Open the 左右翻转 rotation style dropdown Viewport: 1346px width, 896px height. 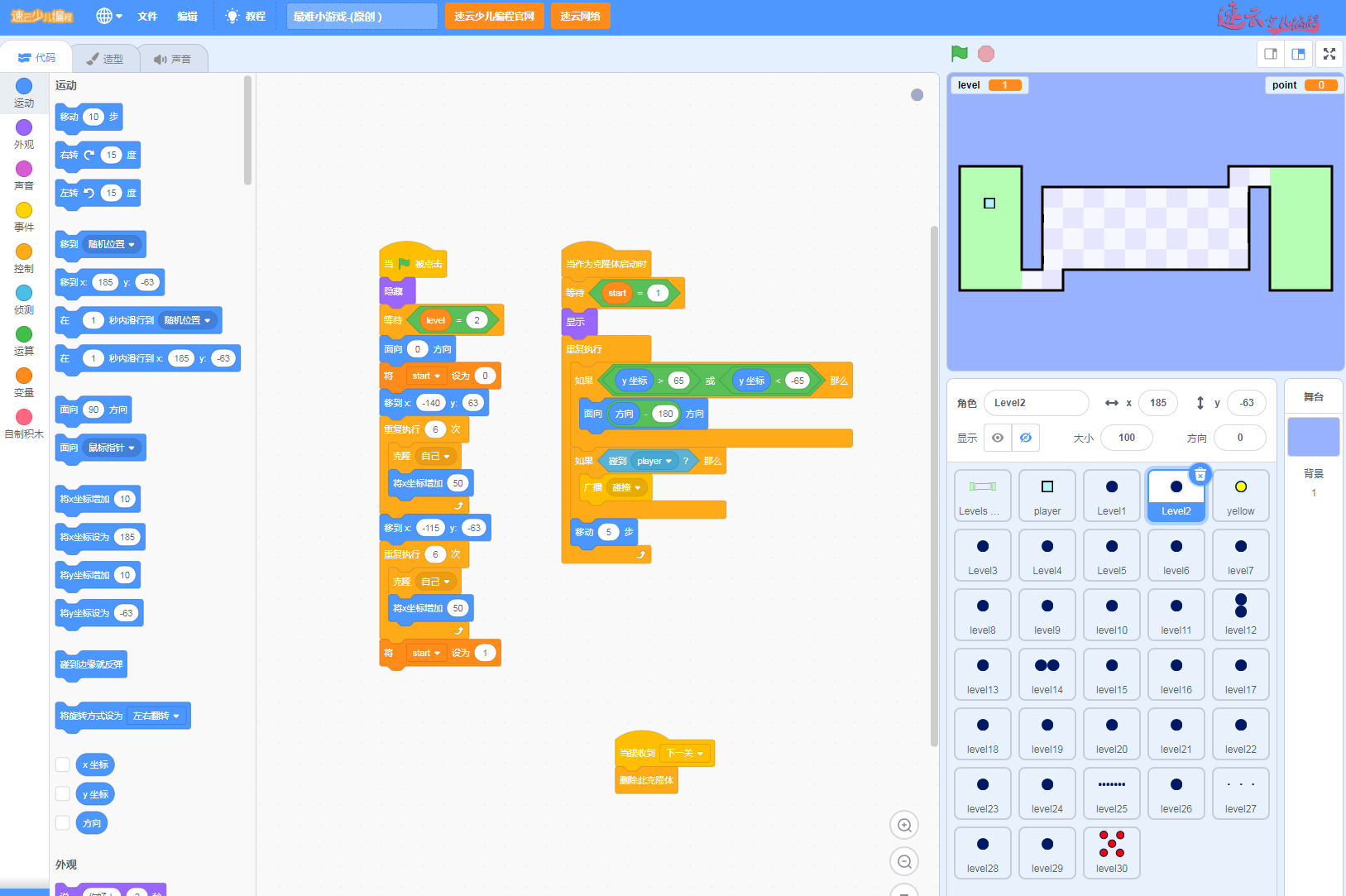coord(176,716)
